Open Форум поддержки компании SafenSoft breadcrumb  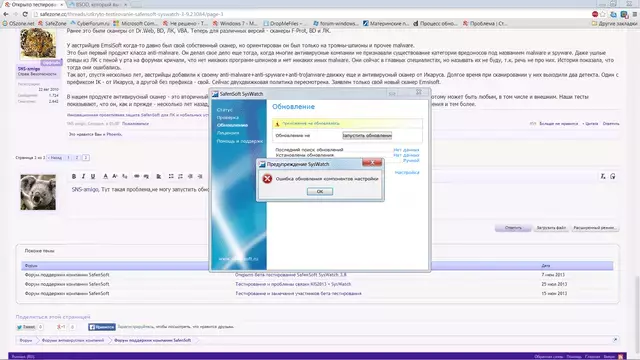click(x=152, y=340)
